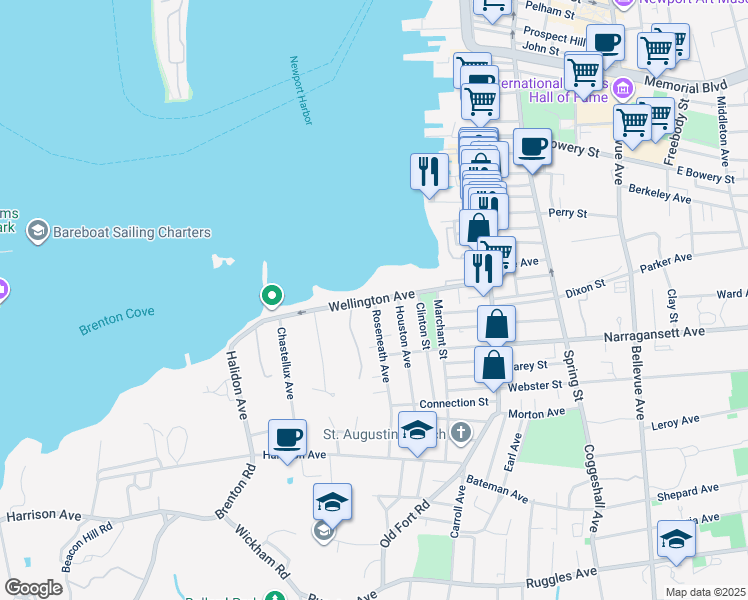Click the grey school pin below graduation marker
This screenshot has width=748, height=600.
tap(323, 532)
